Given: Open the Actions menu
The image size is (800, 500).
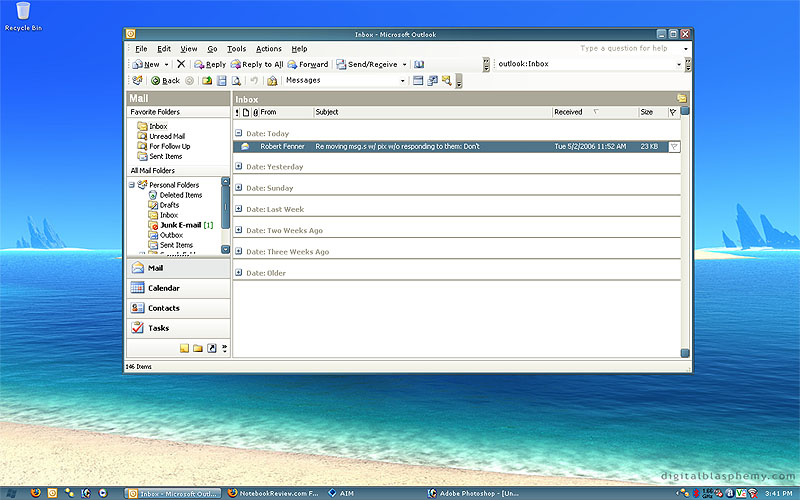Looking at the screenshot, I should coord(268,48).
